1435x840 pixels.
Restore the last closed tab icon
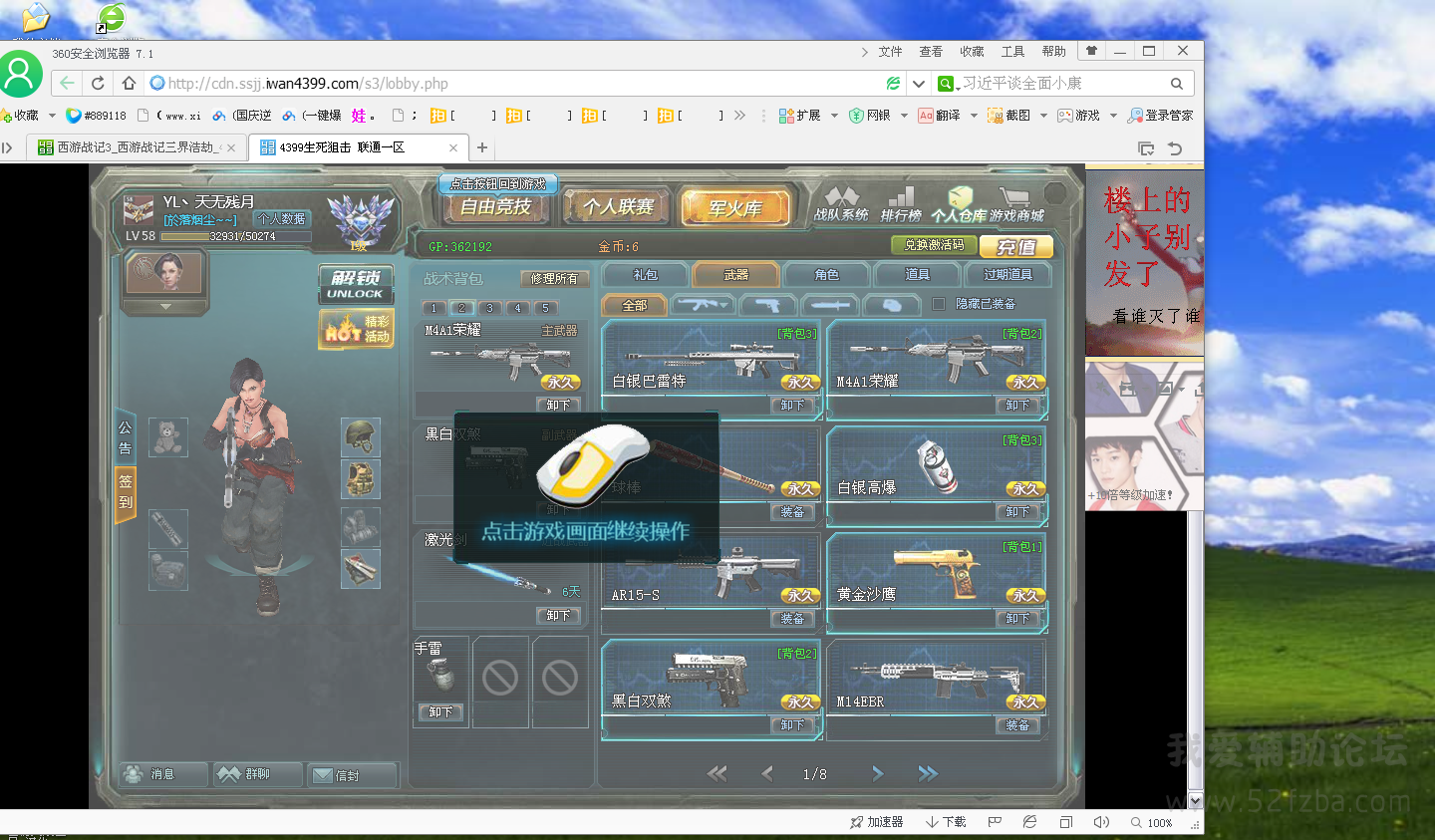point(1175,148)
